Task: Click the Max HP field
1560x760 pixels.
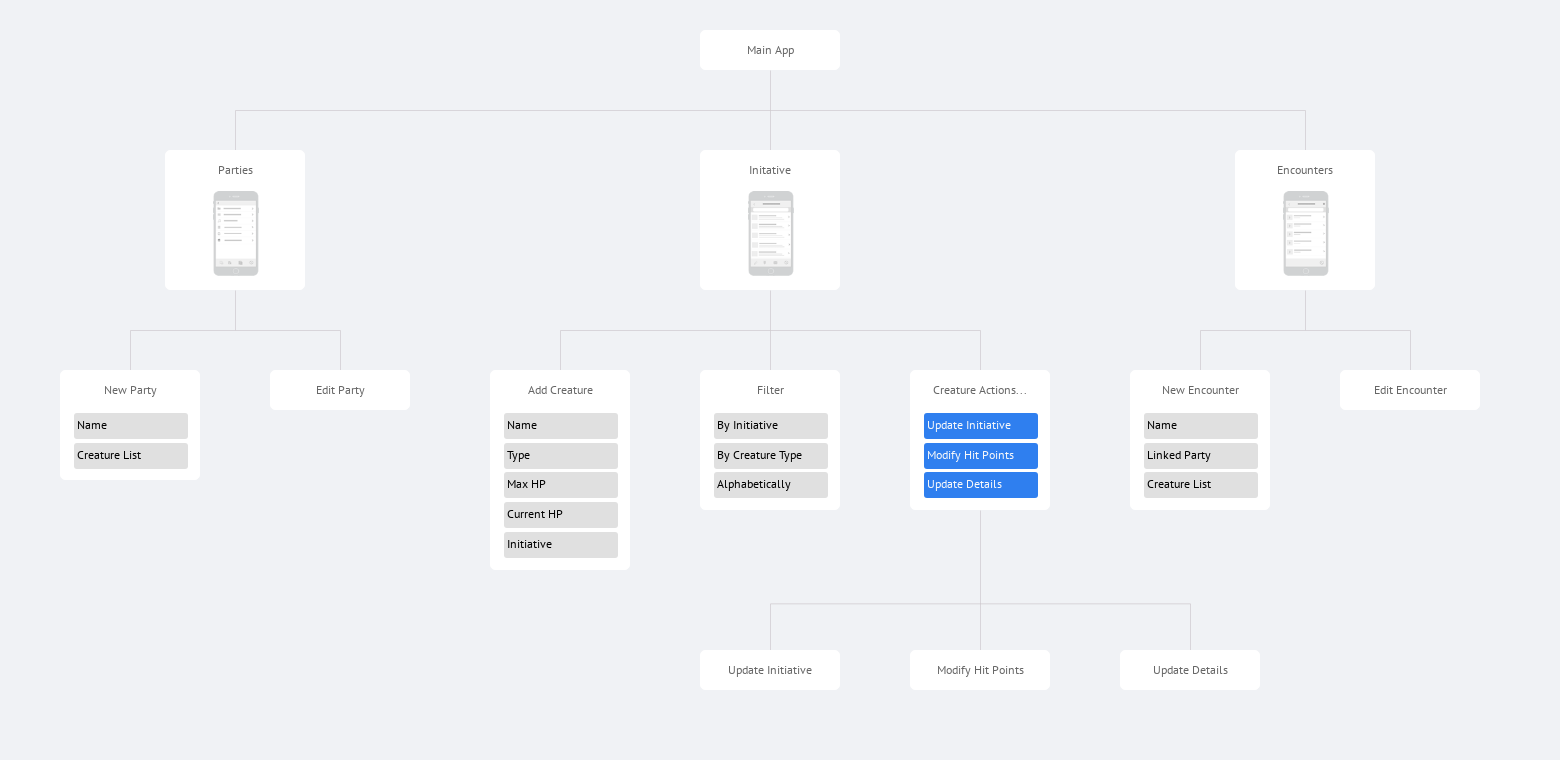Action: coord(561,485)
